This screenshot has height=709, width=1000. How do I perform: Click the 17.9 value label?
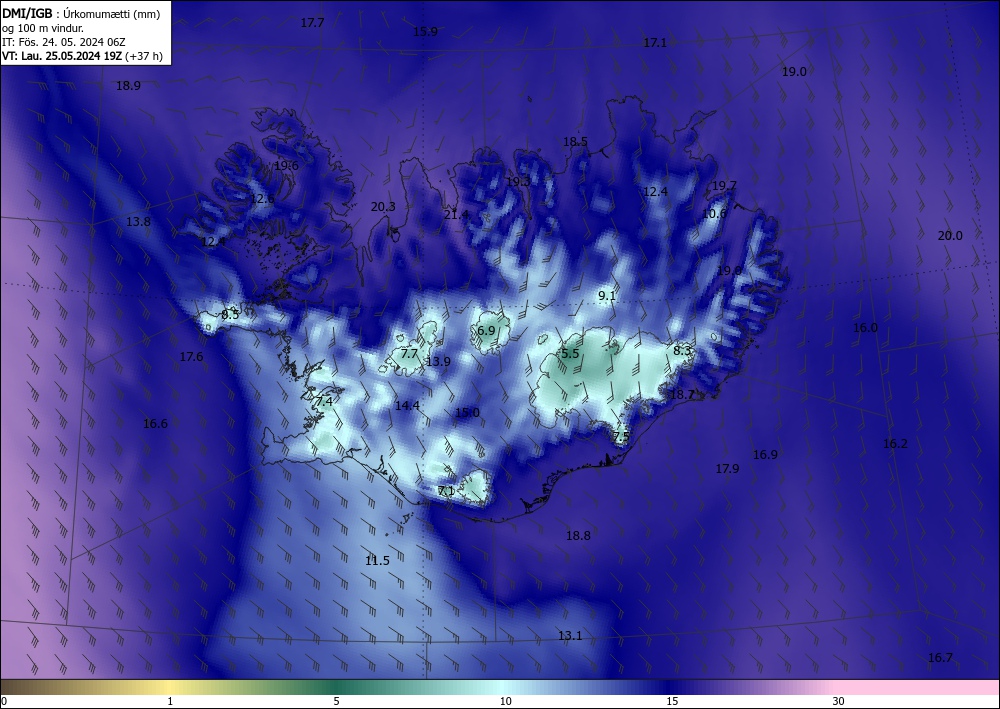[727, 469]
